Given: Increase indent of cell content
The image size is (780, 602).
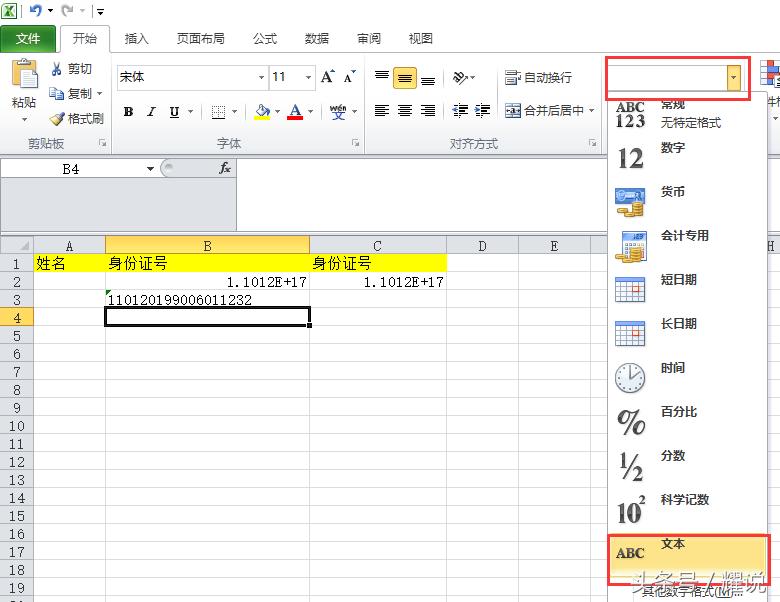Looking at the screenshot, I should 483,110.
